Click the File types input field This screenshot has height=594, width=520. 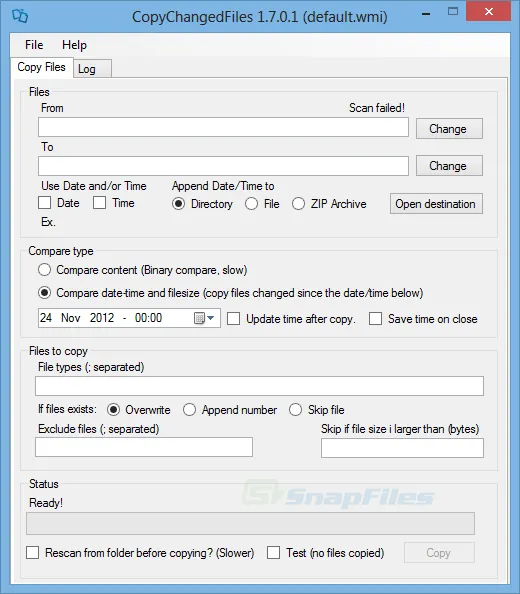(259, 386)
